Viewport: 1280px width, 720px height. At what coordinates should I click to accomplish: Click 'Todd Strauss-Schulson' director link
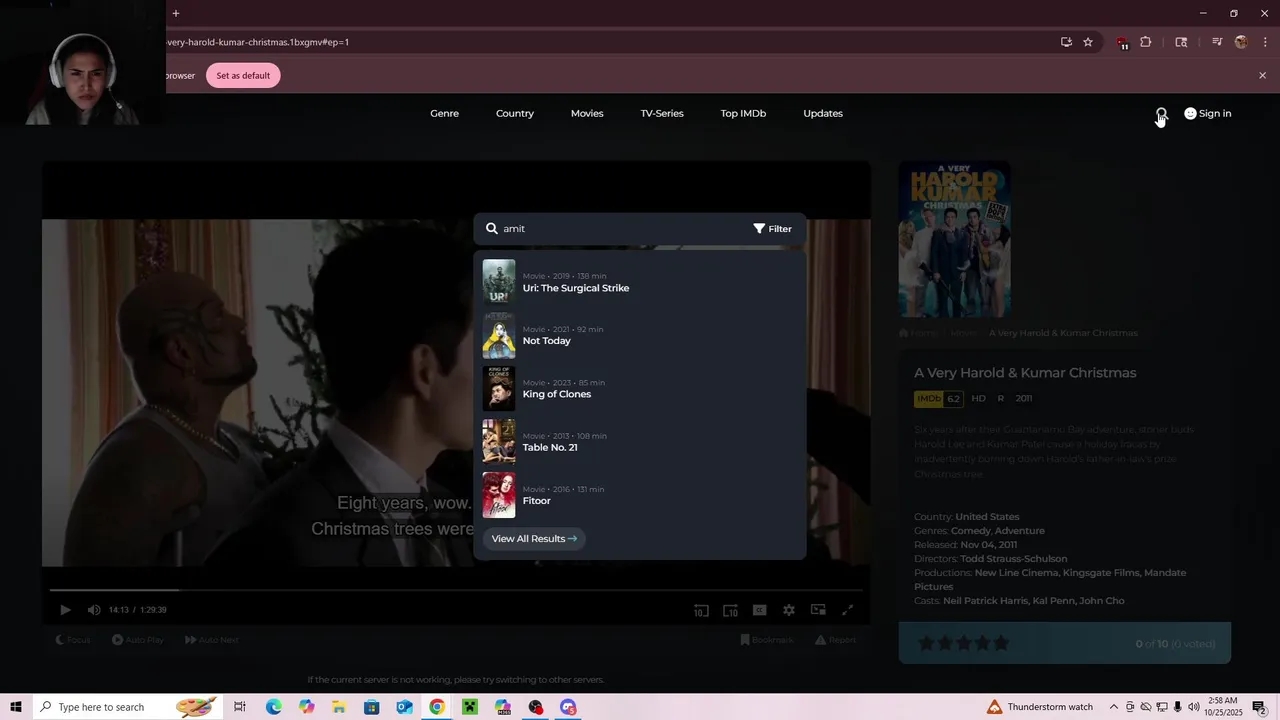[1013, 559]
